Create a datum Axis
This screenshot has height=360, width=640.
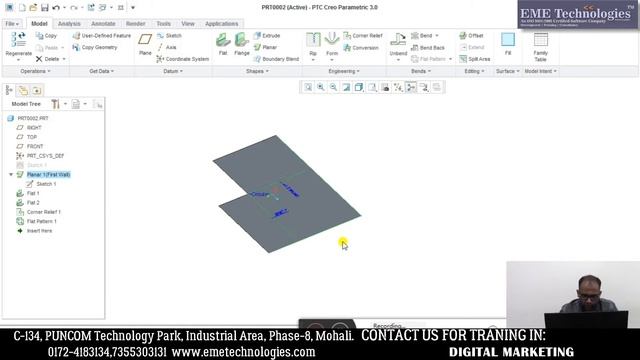[167, 47]
